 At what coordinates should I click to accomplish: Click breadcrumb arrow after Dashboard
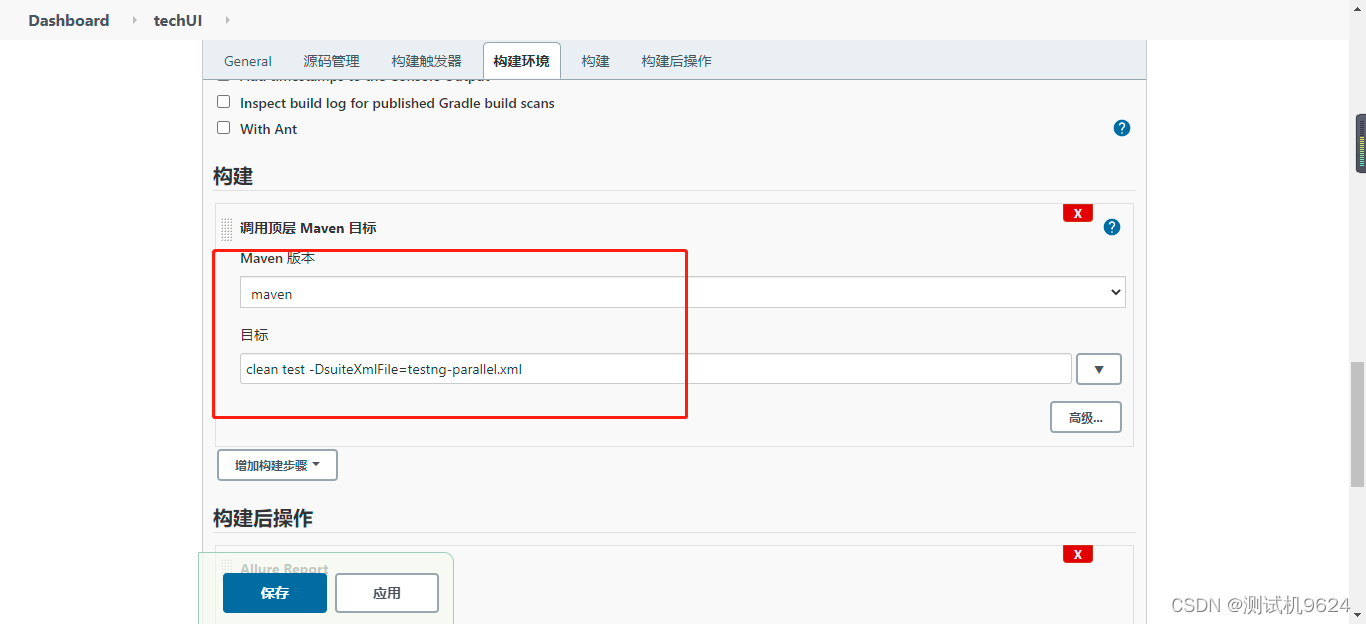(x=134, y=20)
